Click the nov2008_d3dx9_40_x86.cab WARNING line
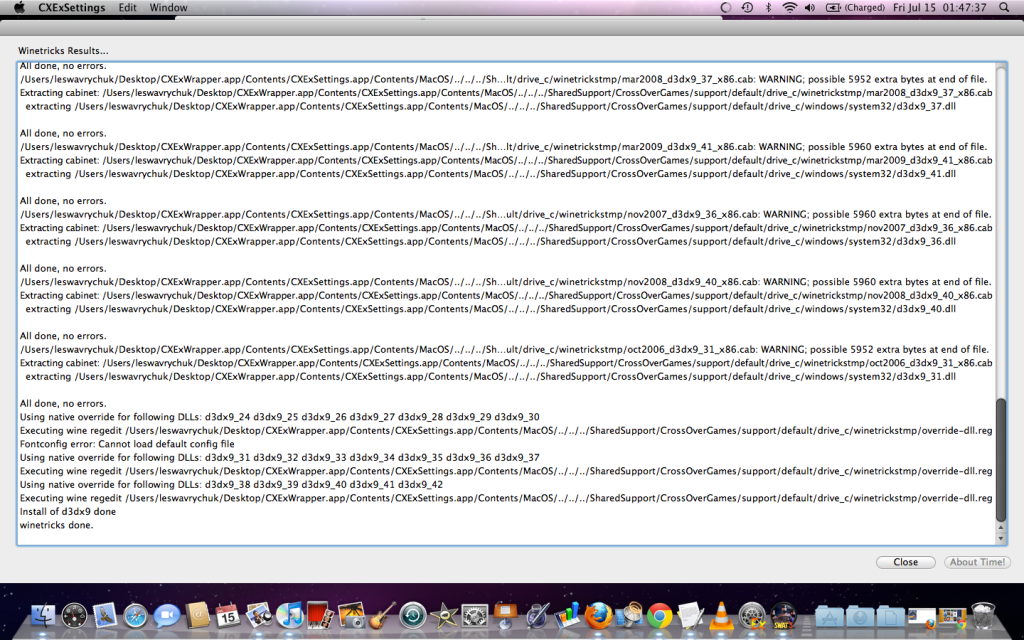The image size is (1024, 640). pyautogui.click(x=505, y=282)
